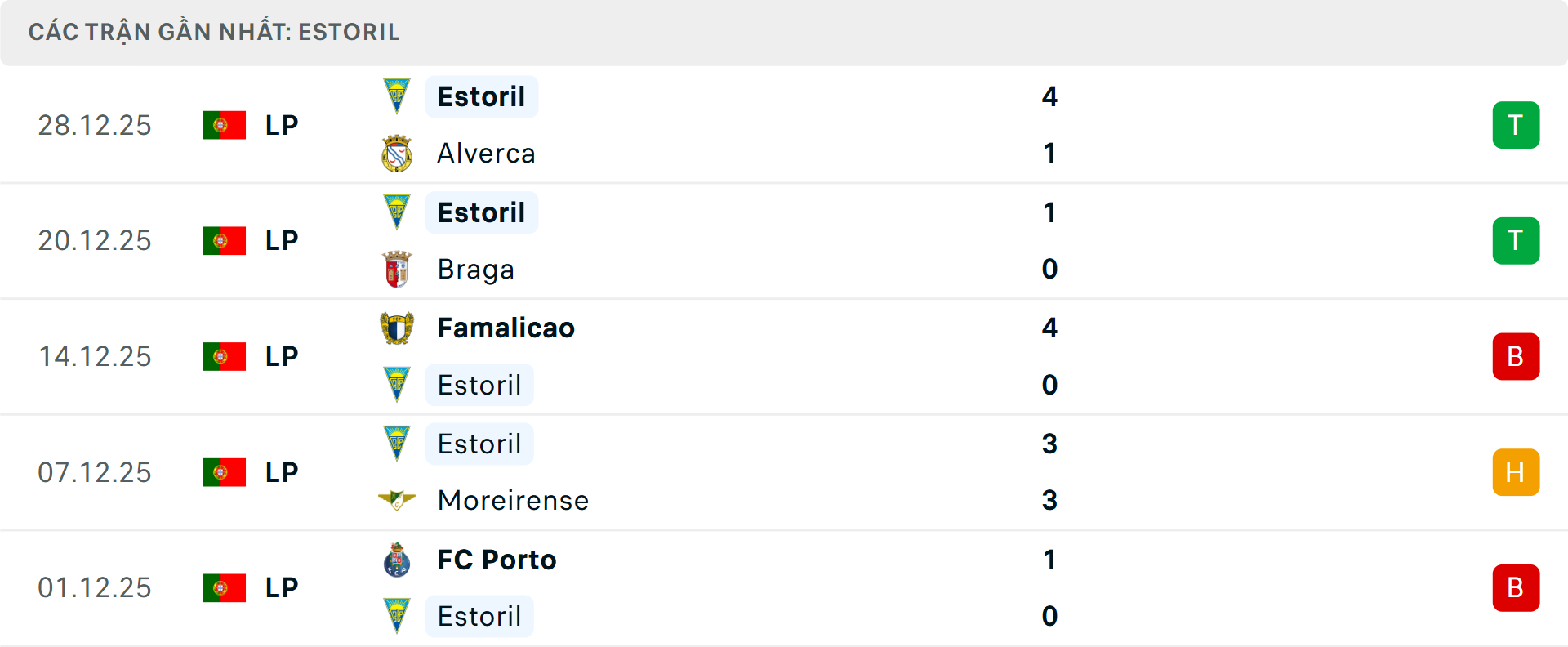The image size is (1568, 647).
Task: Click the 28.12.25 match date
Action: pyautogui.click(x=95, y=125)
